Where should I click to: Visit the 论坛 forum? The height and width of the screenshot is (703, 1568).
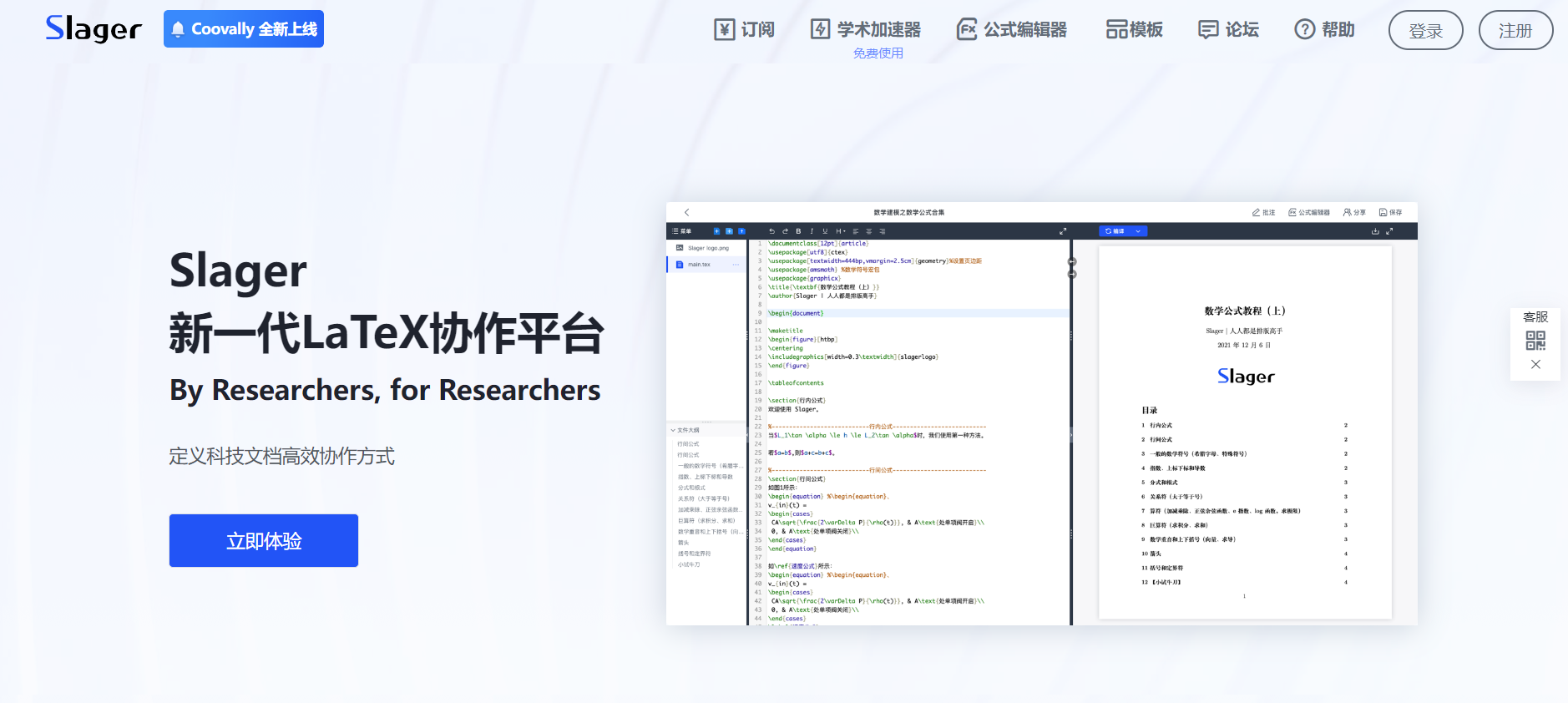pyautogui.click(x=1228, y=30)
